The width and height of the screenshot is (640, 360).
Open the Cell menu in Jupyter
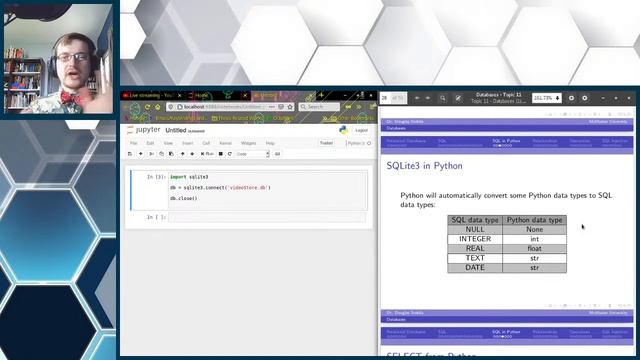pyautogui.click(x=206, y=143)
